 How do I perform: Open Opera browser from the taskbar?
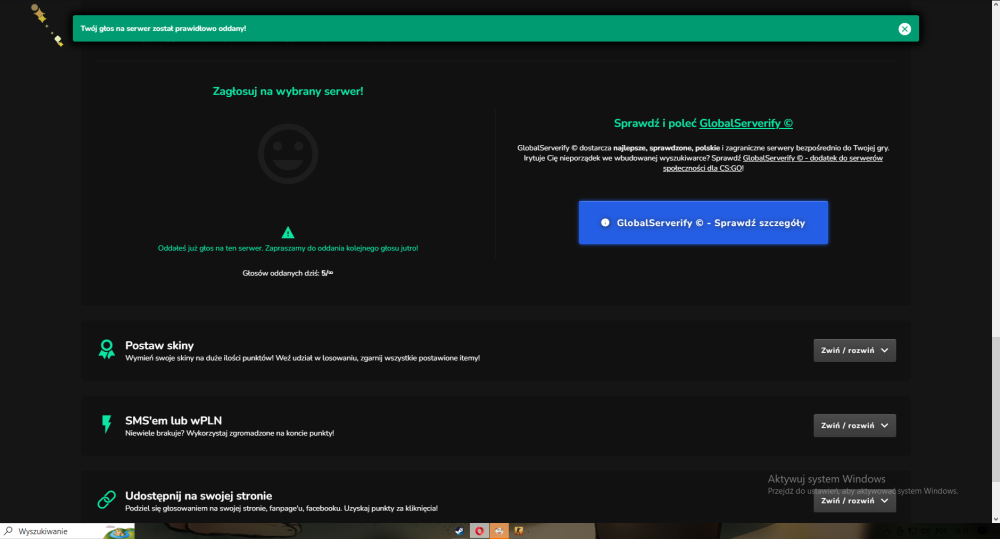pos(479,531)
